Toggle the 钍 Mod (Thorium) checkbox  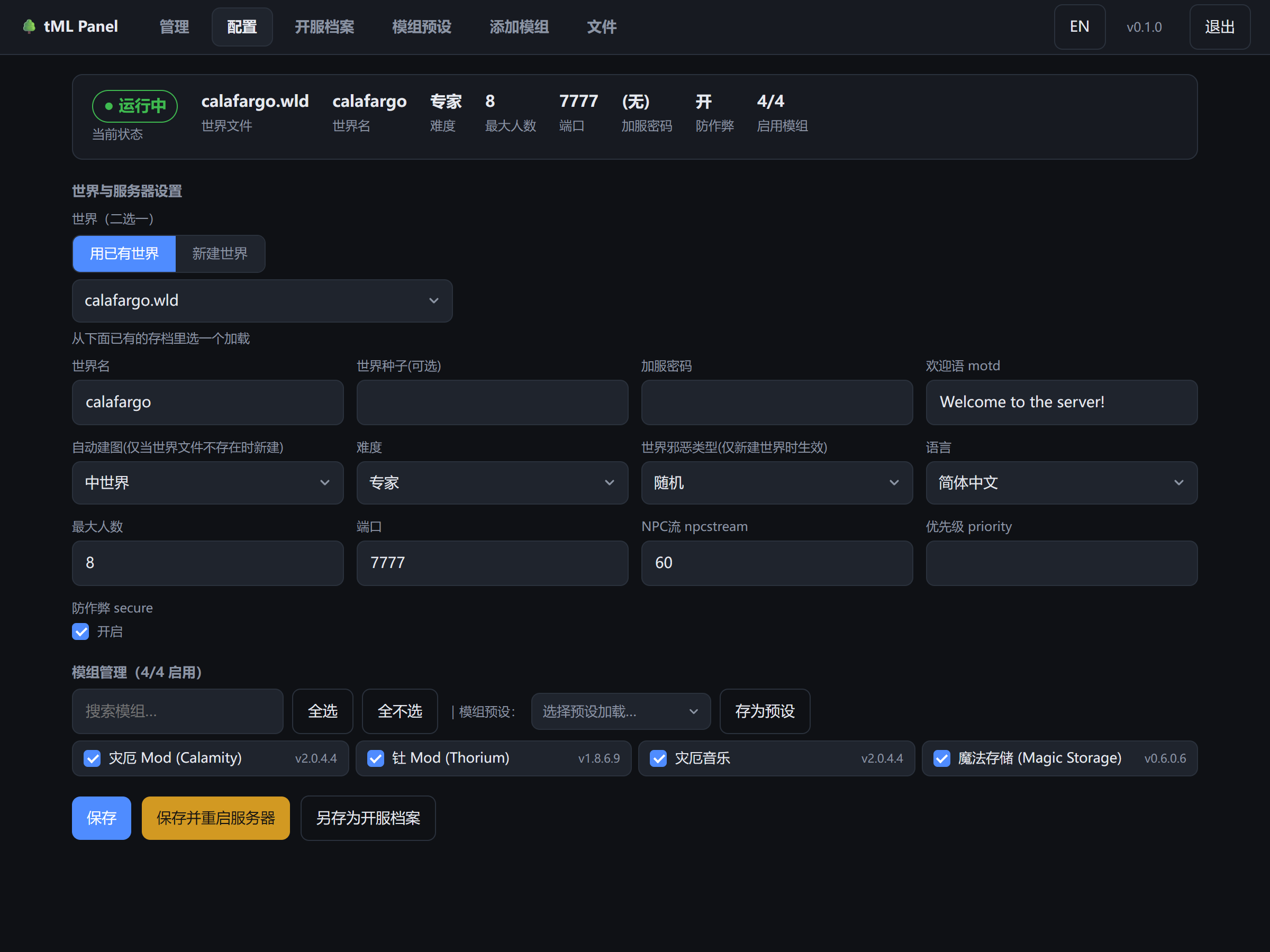point(376,758)
